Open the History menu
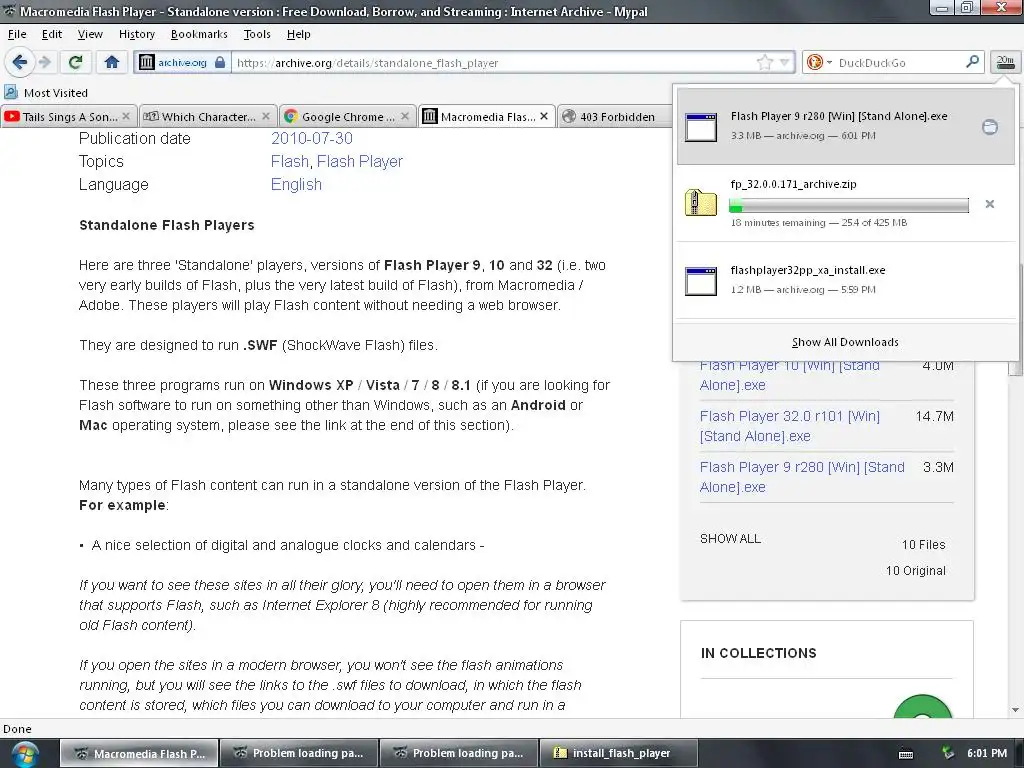 (136, 34)
